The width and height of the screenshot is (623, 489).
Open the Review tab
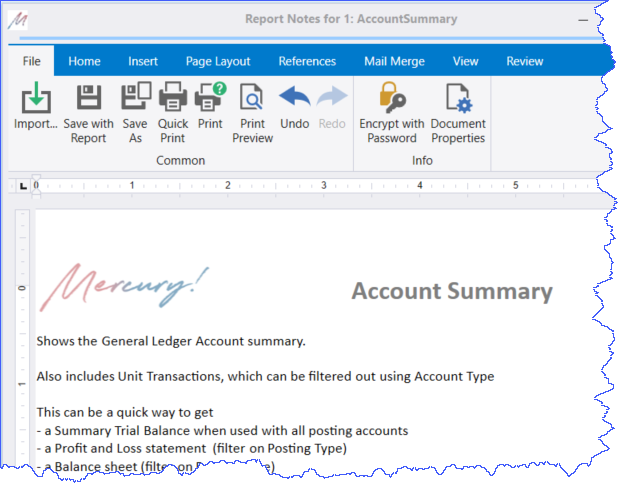pyautogui.click(x=524, y=61)
